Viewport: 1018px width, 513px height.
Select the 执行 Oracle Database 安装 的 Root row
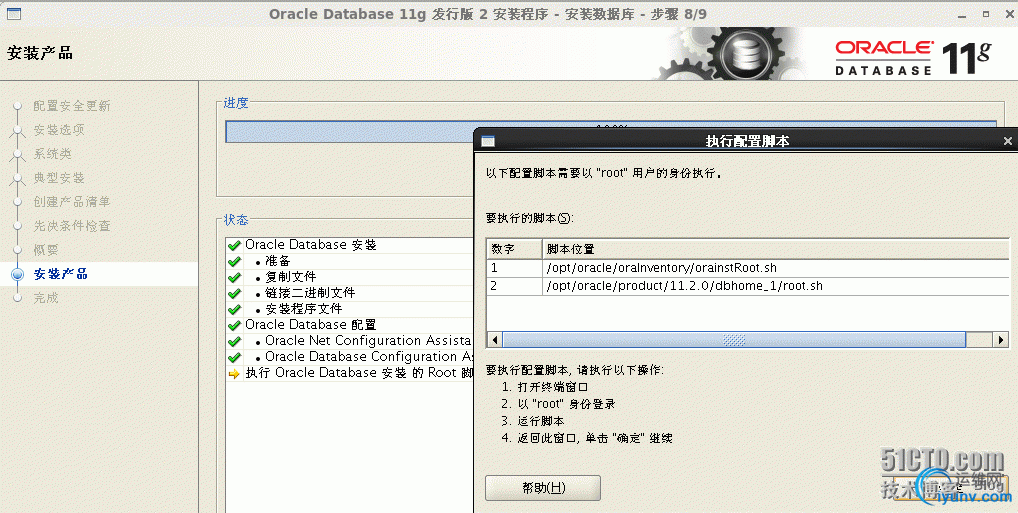pyautogui.click(x=349, y=373)
